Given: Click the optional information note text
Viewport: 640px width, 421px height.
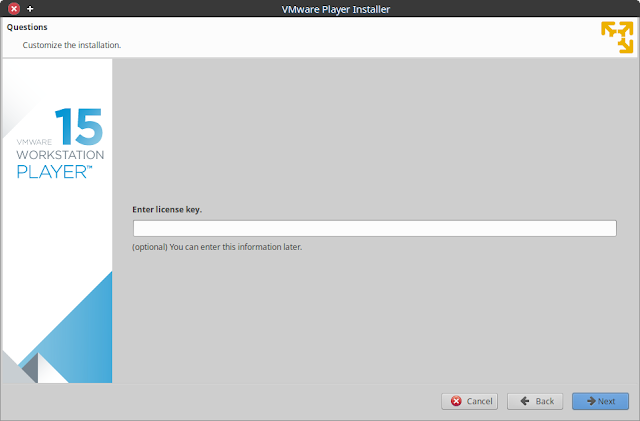Looking at the screenshot, I should 217,247.
